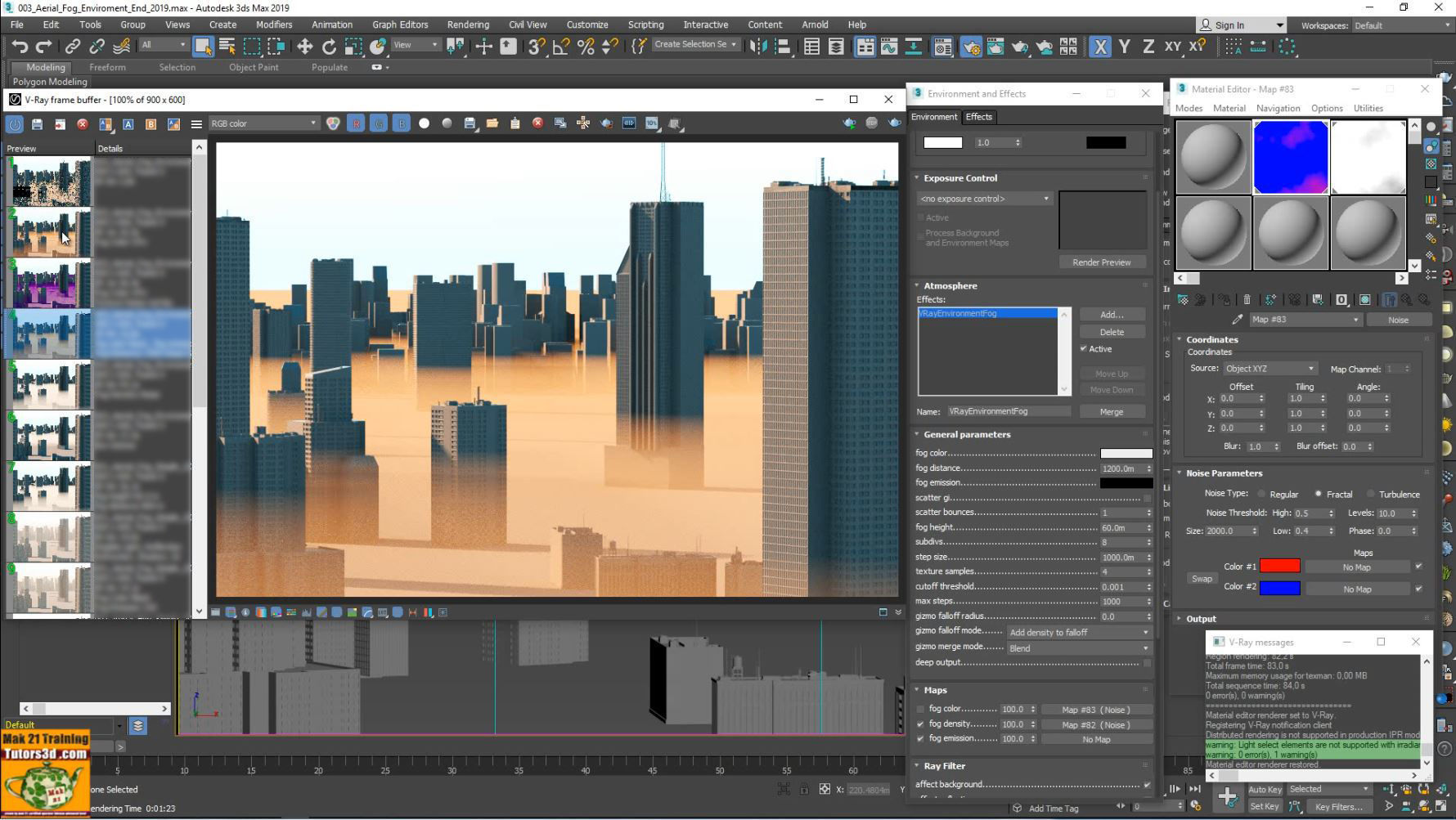Activate the Select and Rotate tool

[329, 47]
